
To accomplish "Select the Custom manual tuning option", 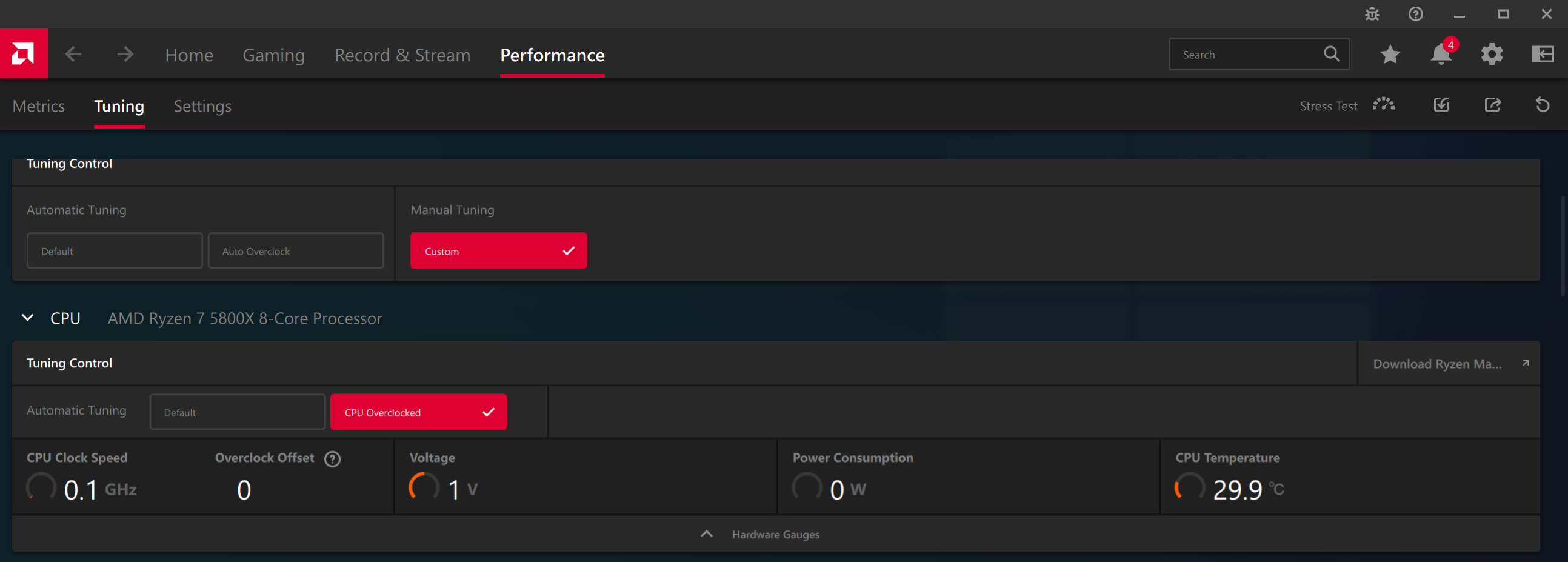I will tap(498, 251).
